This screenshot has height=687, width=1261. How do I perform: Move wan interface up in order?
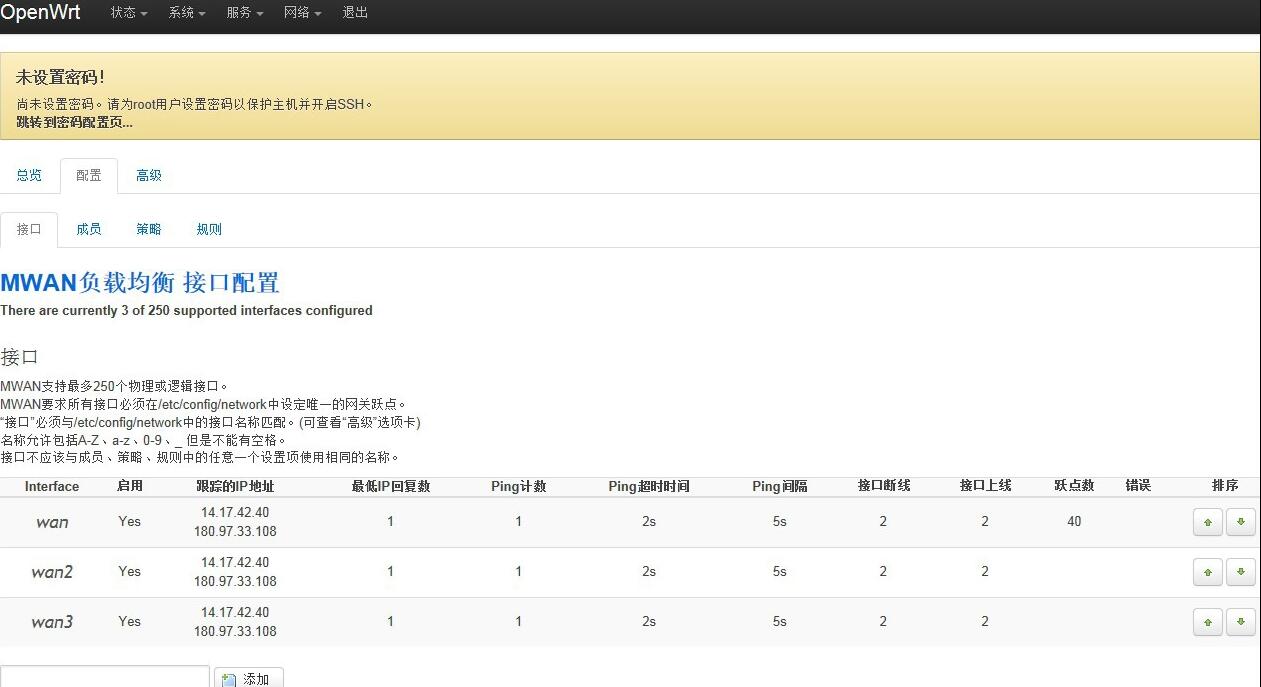click(x=1207, y=522)
